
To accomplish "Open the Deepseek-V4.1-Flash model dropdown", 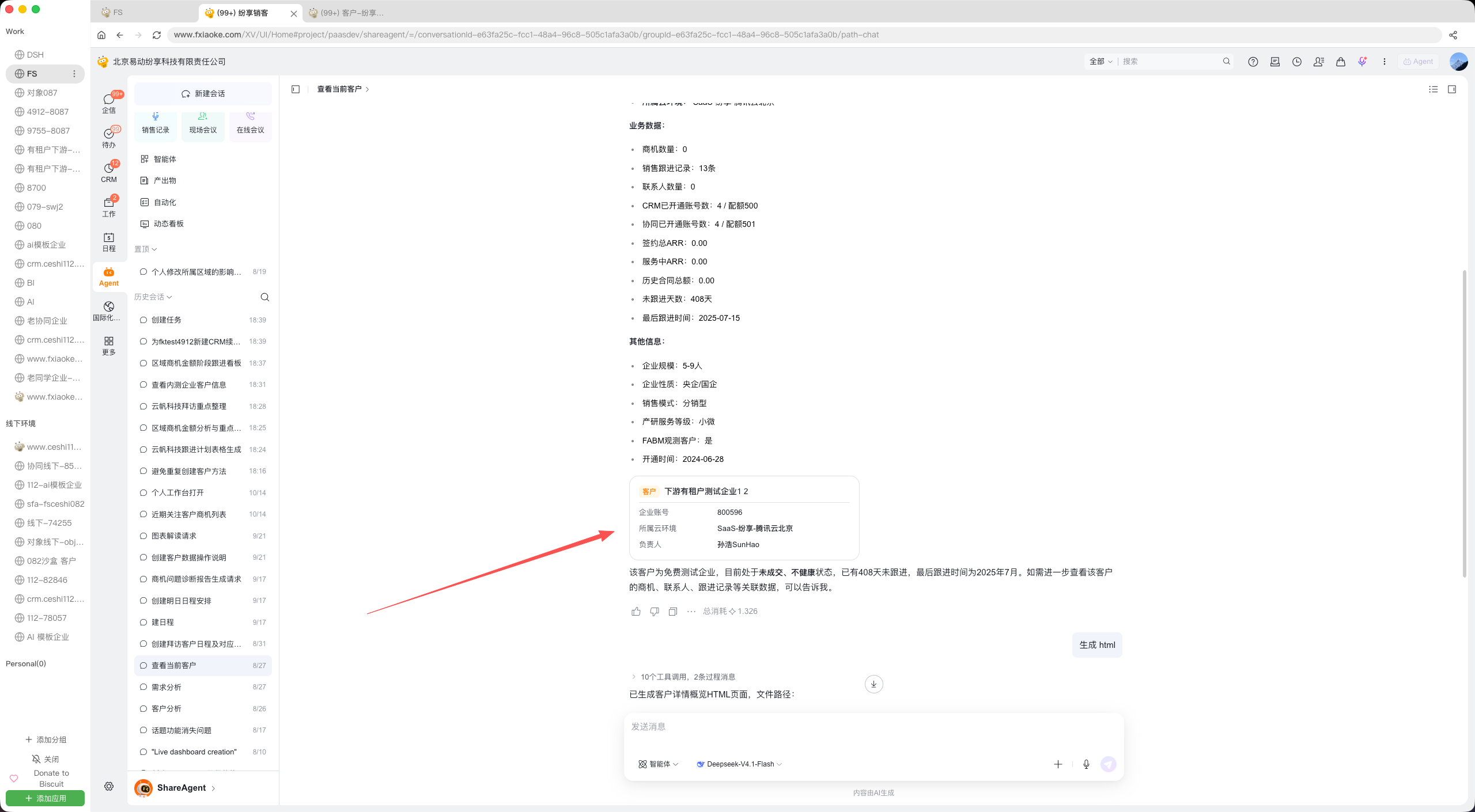I will pyautogui.click(x=739, y=764).
